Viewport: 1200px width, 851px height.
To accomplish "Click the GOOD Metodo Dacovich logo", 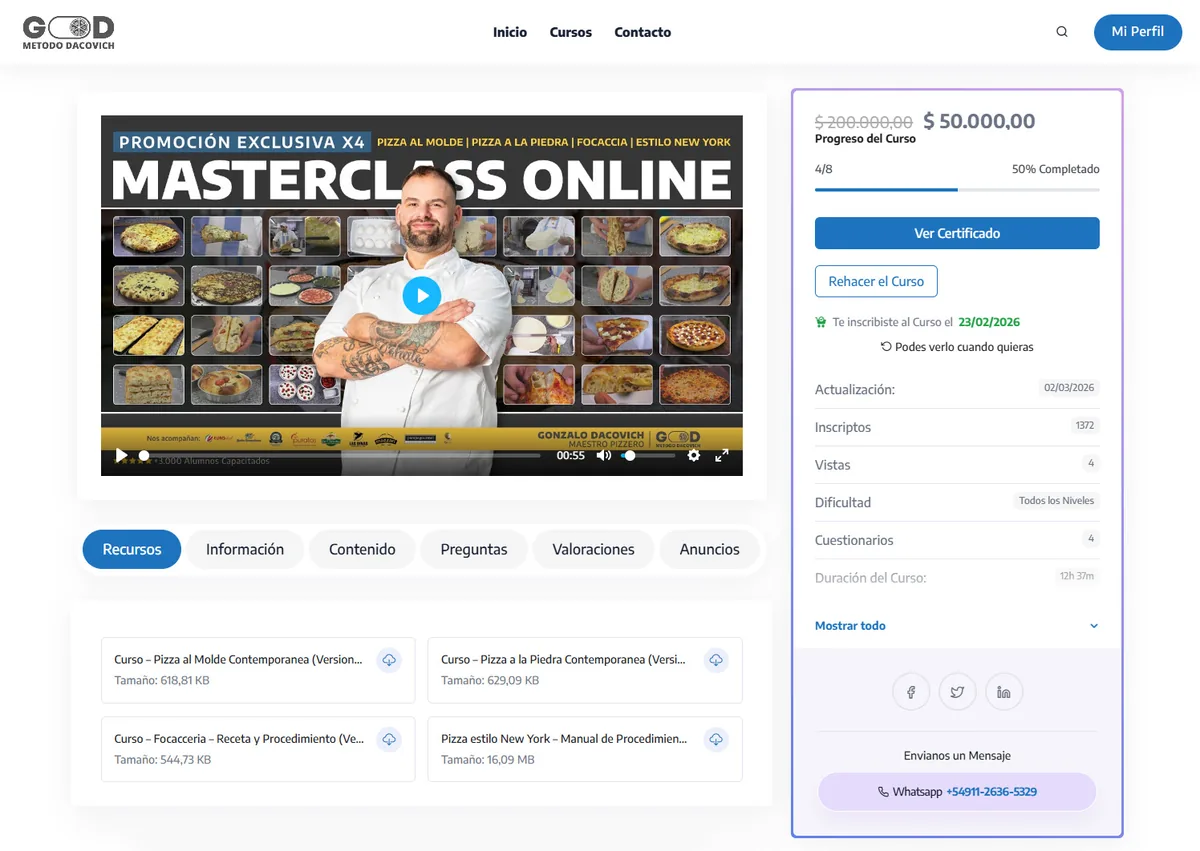I will (x=69, y=32).
